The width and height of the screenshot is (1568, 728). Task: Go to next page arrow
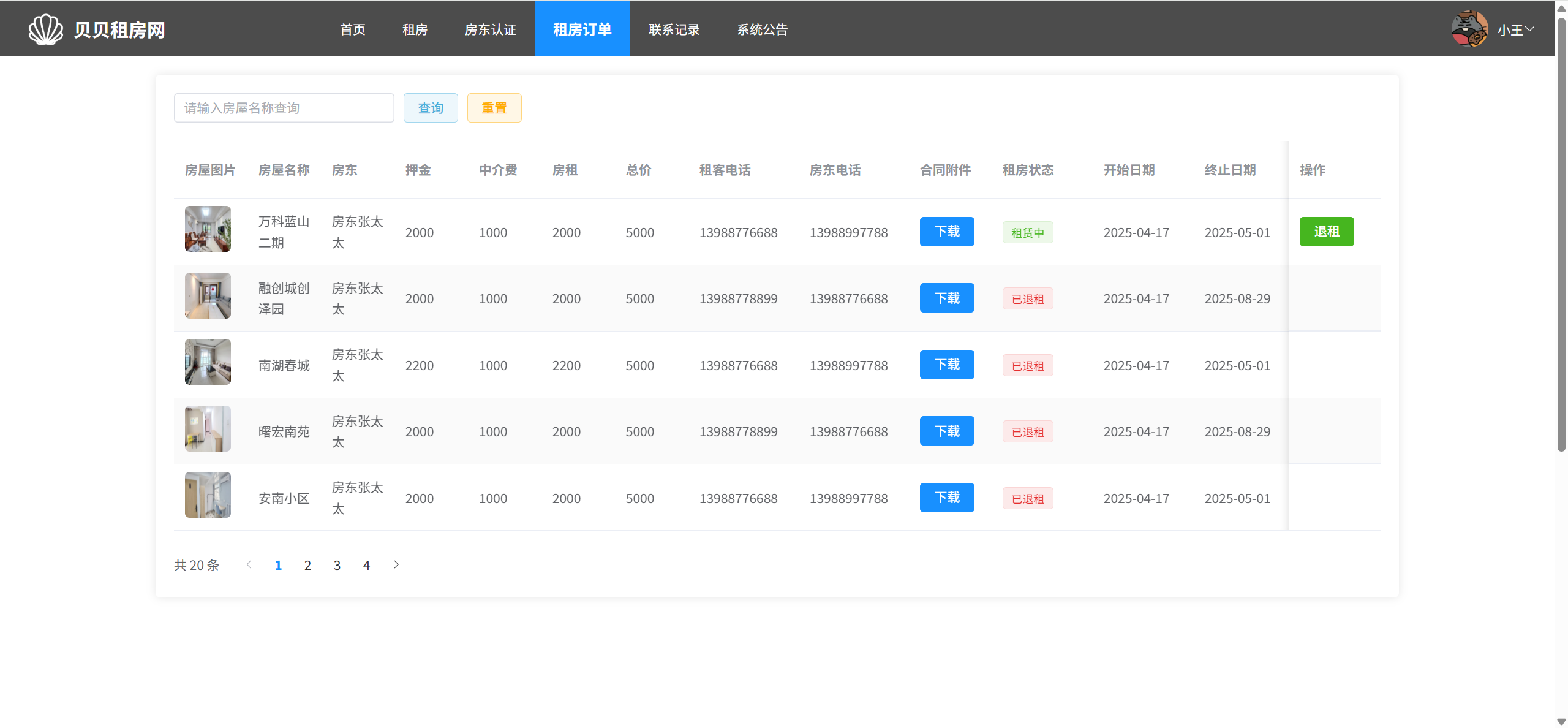click(396, 564)
